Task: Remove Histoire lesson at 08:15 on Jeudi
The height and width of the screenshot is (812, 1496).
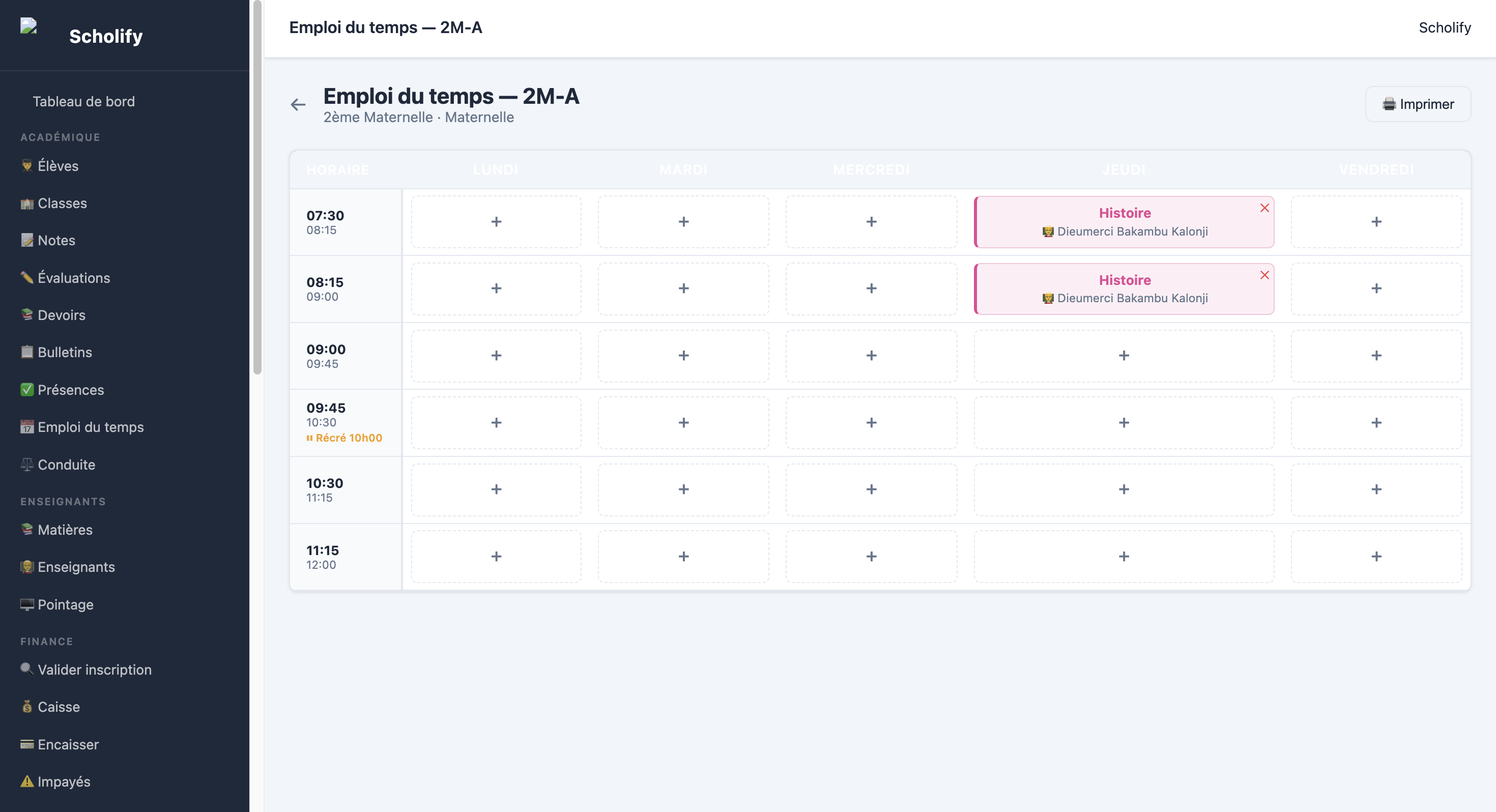Action: [x=1264, y=275]
